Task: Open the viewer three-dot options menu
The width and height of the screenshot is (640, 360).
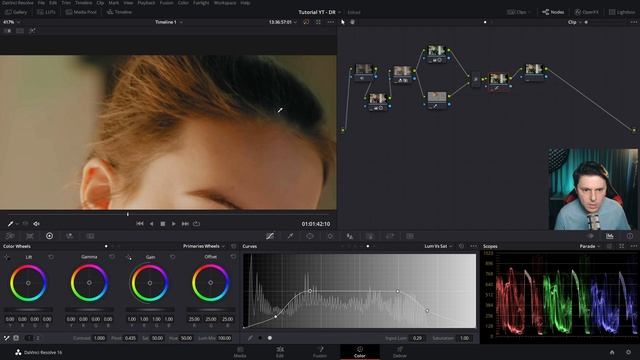Action: [x=331, y=22]
